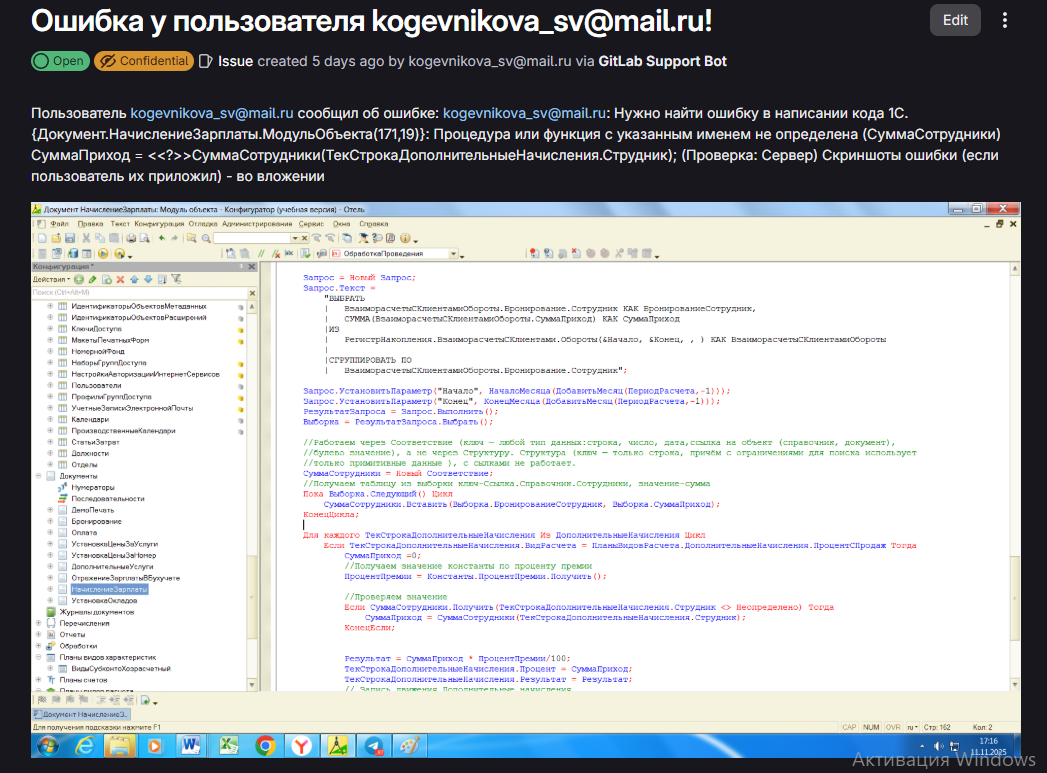The width and height of the screenshot is (1047, 773).
Task: Expand the Бронирование document node
Action: pyautogui.click(x=50, y=521)
